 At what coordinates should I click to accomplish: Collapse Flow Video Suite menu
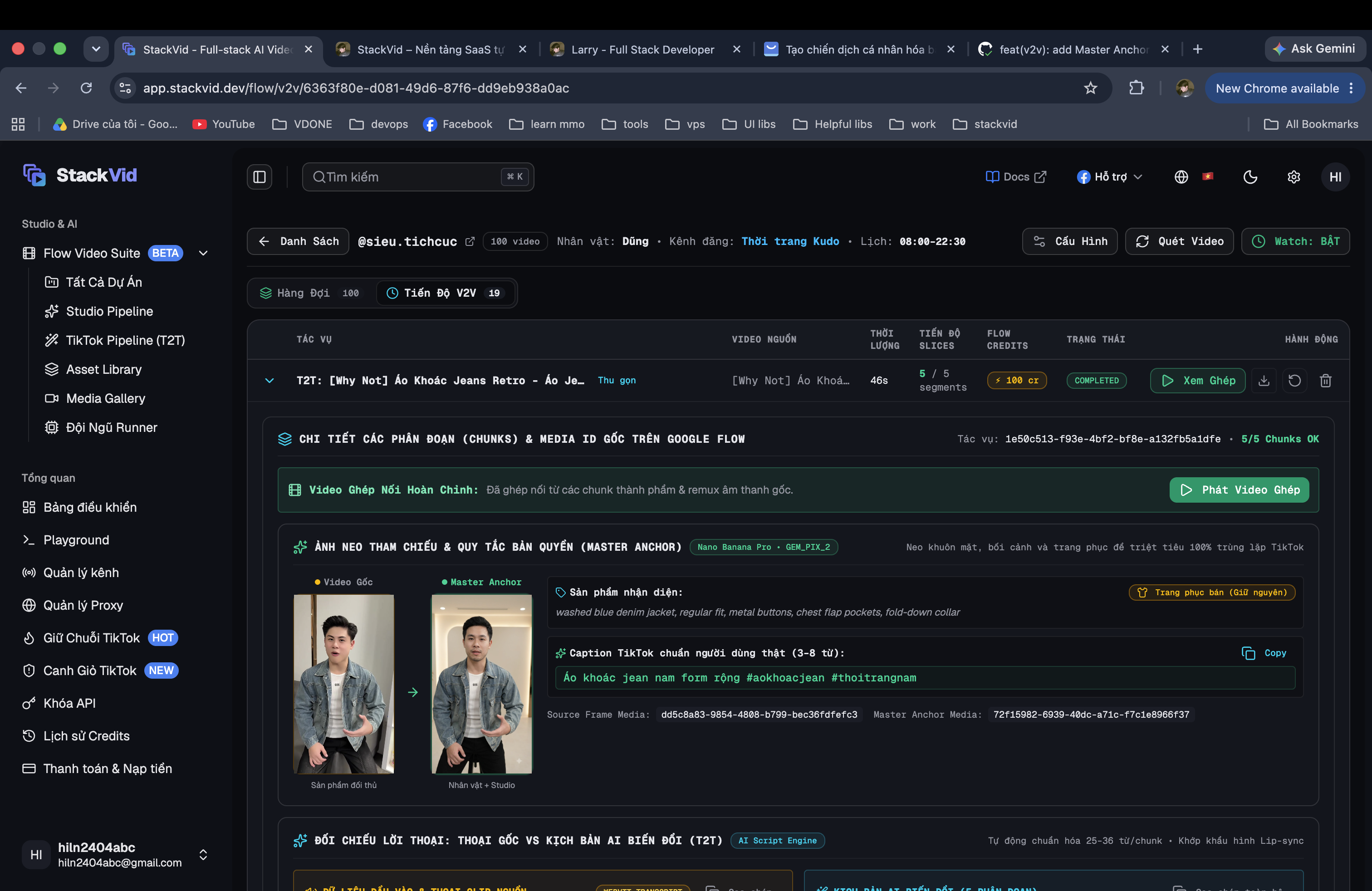203,254
